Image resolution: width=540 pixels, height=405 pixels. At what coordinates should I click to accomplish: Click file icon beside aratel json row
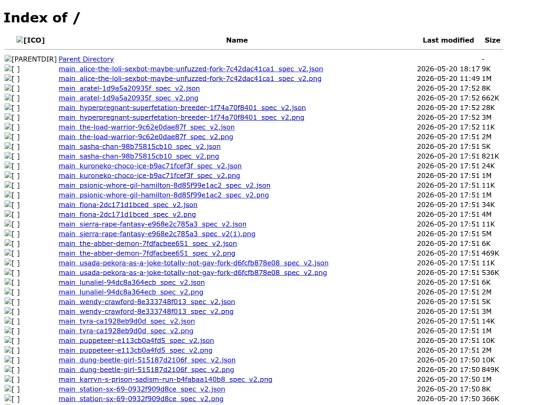coord(12,88)
